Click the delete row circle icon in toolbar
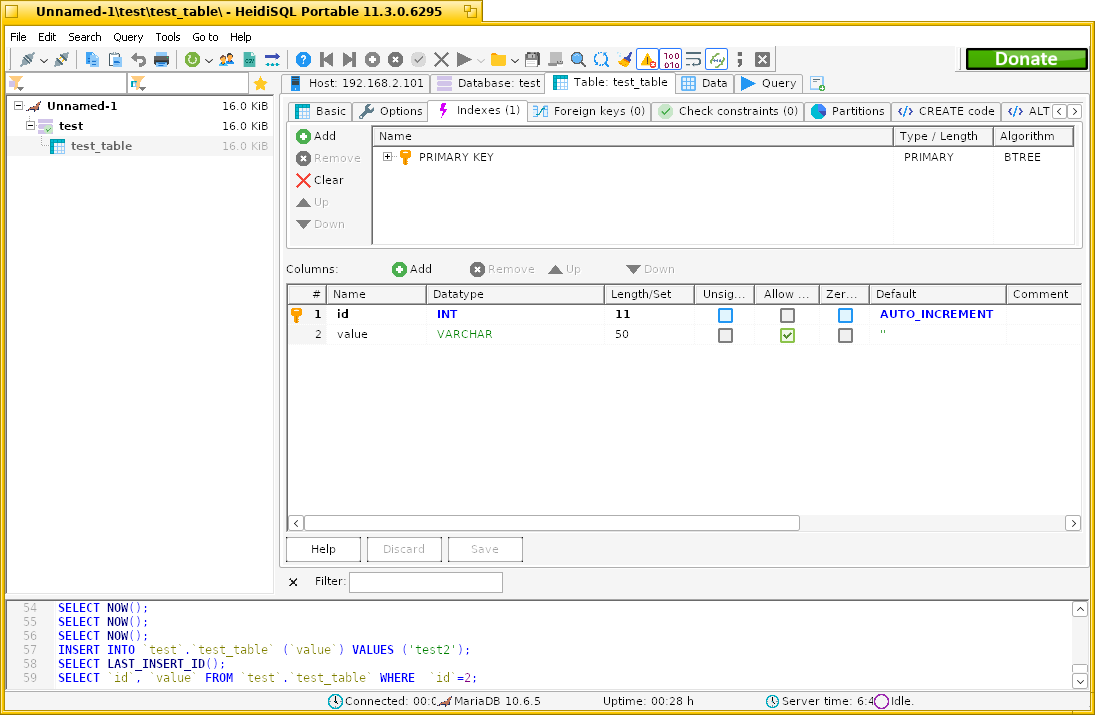 click(x=395, y=60)
